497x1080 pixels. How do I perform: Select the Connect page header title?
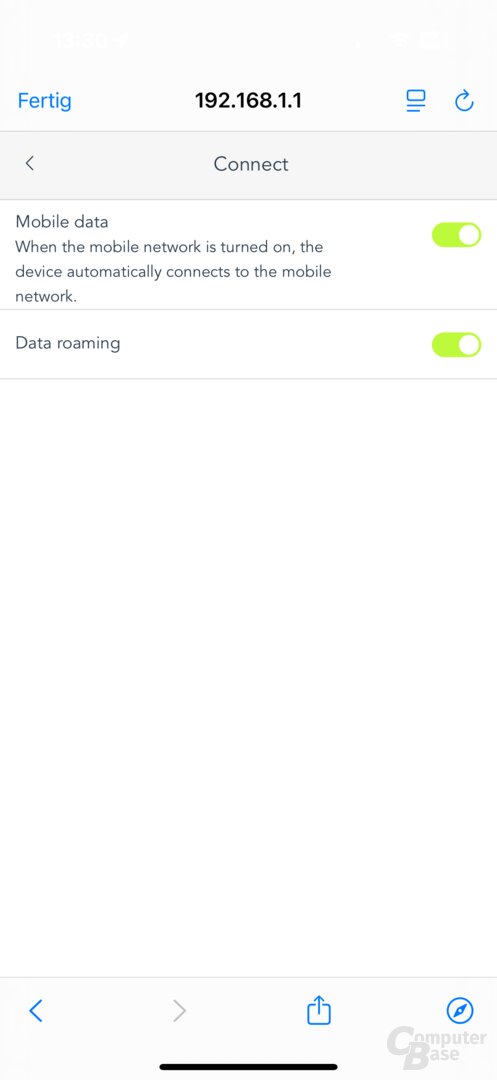point(251,164)
